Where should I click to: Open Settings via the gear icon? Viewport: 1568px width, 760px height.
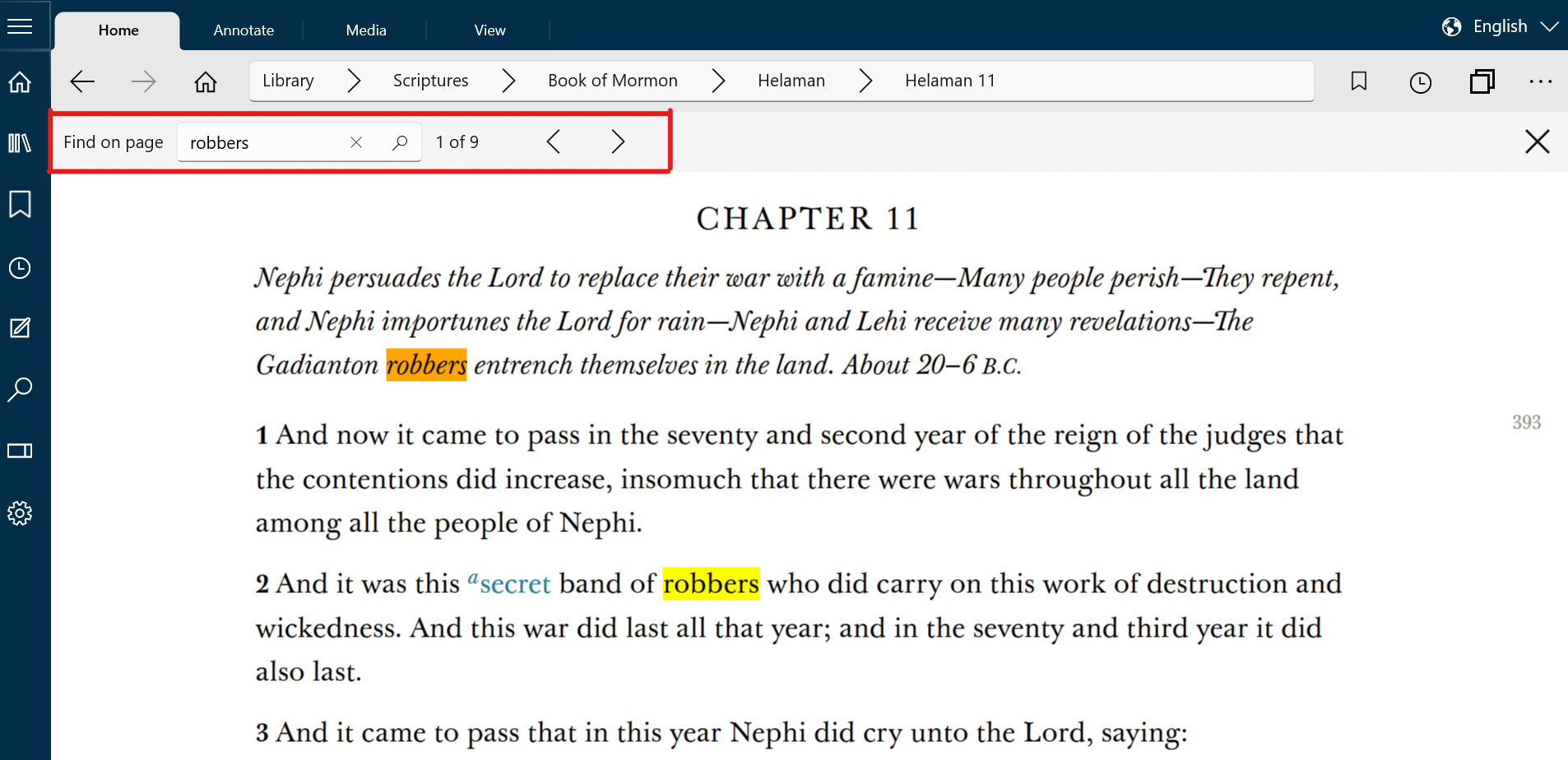(x=20, y=513)
